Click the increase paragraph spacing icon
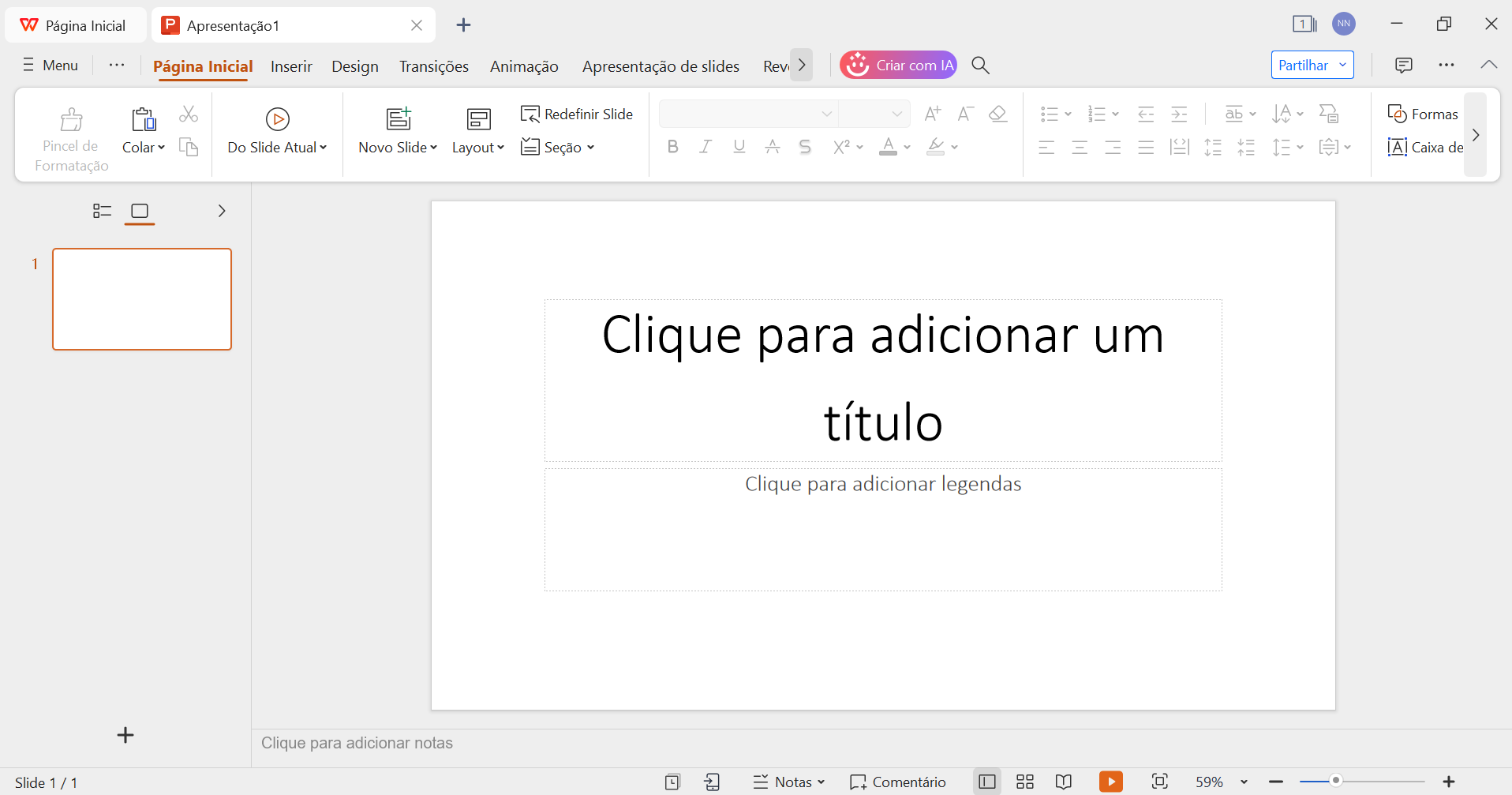 (x=1213, y=147)
